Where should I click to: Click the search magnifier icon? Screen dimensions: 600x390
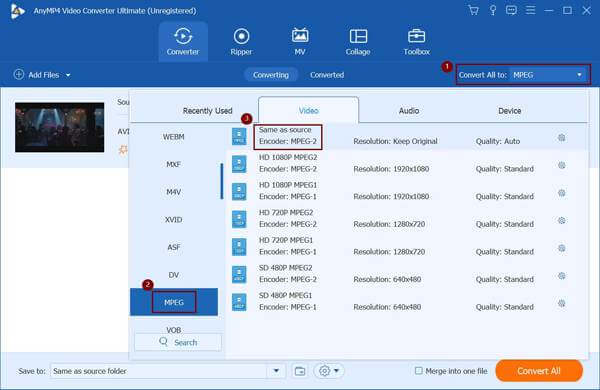[163, 342]
